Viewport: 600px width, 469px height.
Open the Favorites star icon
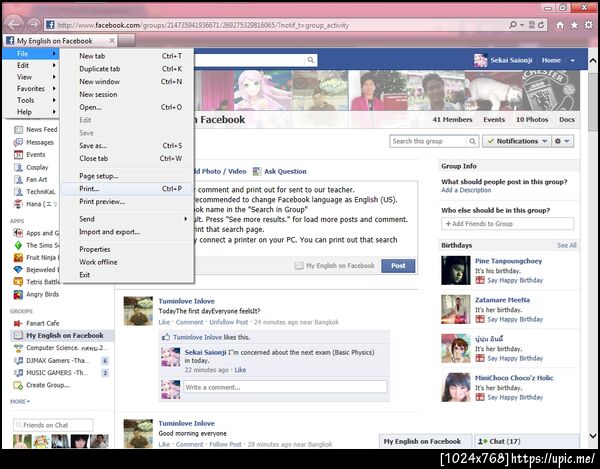tap(574, 25)
